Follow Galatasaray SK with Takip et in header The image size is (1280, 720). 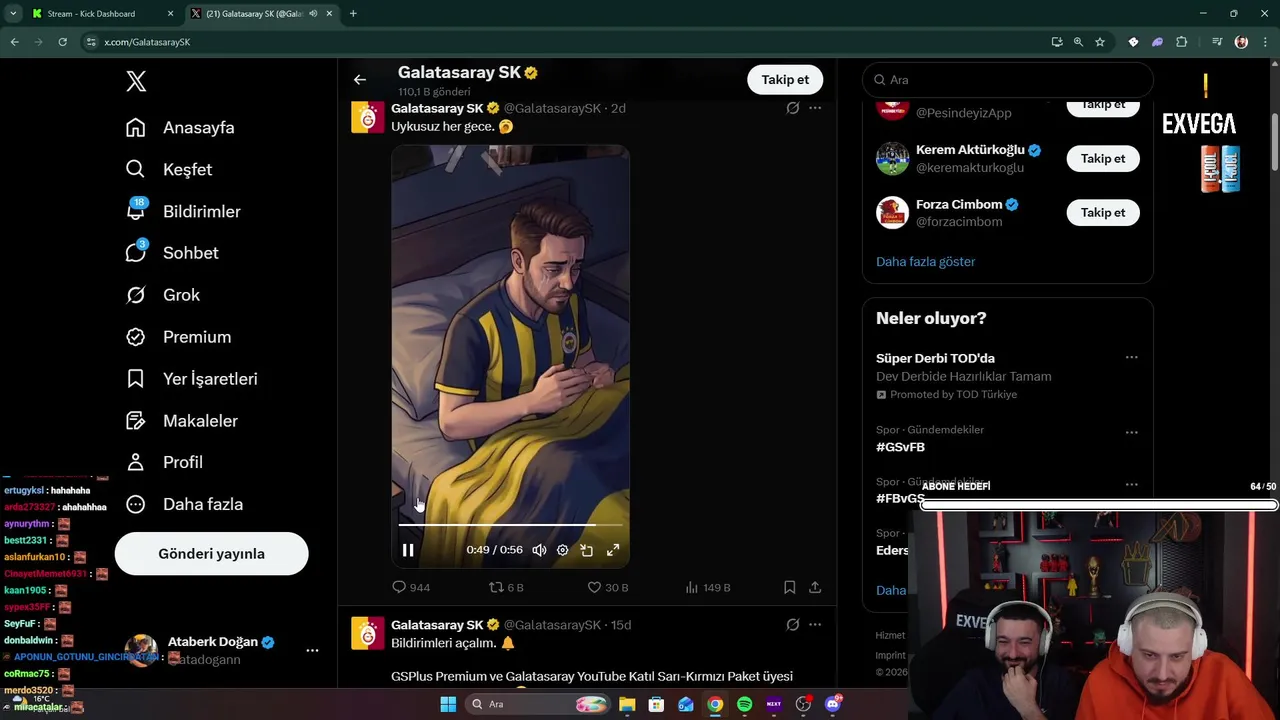[785, 80]
